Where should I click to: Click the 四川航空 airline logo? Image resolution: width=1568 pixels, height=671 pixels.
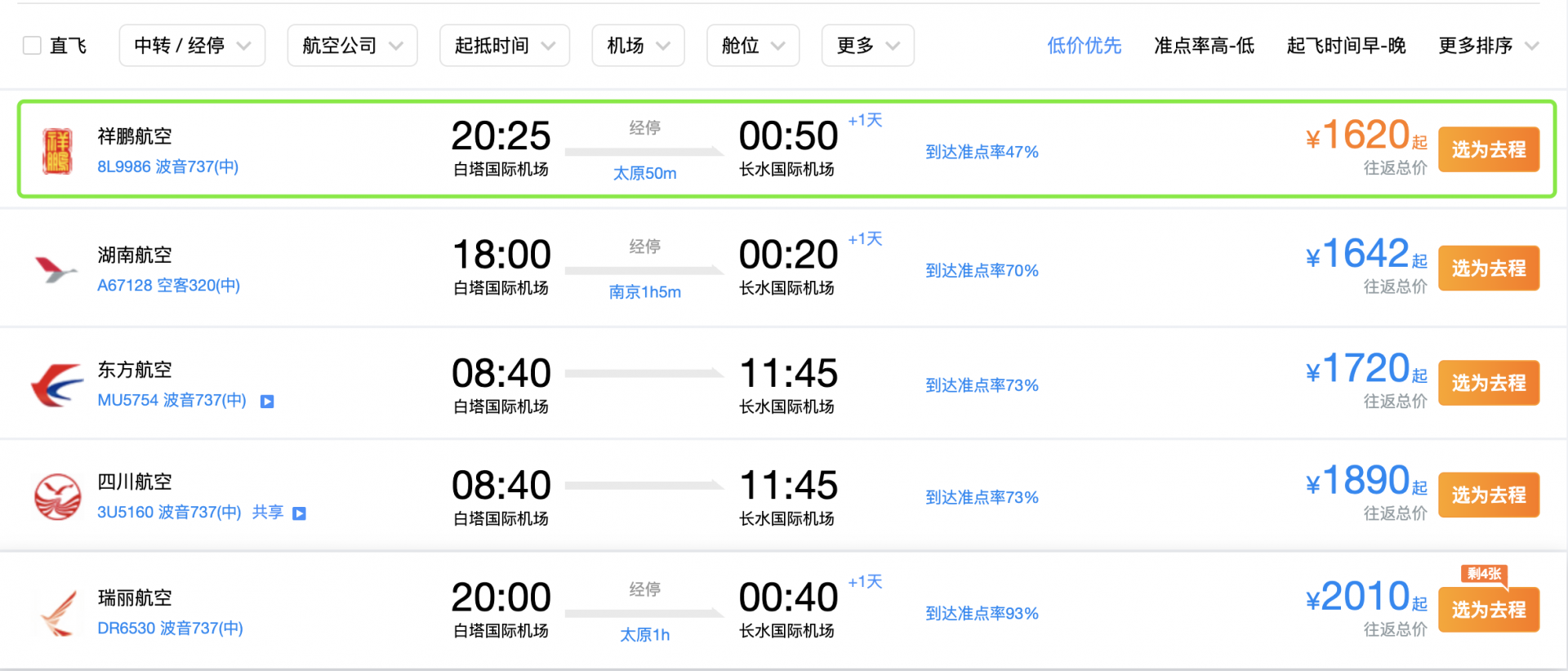[x=57, y=496]
